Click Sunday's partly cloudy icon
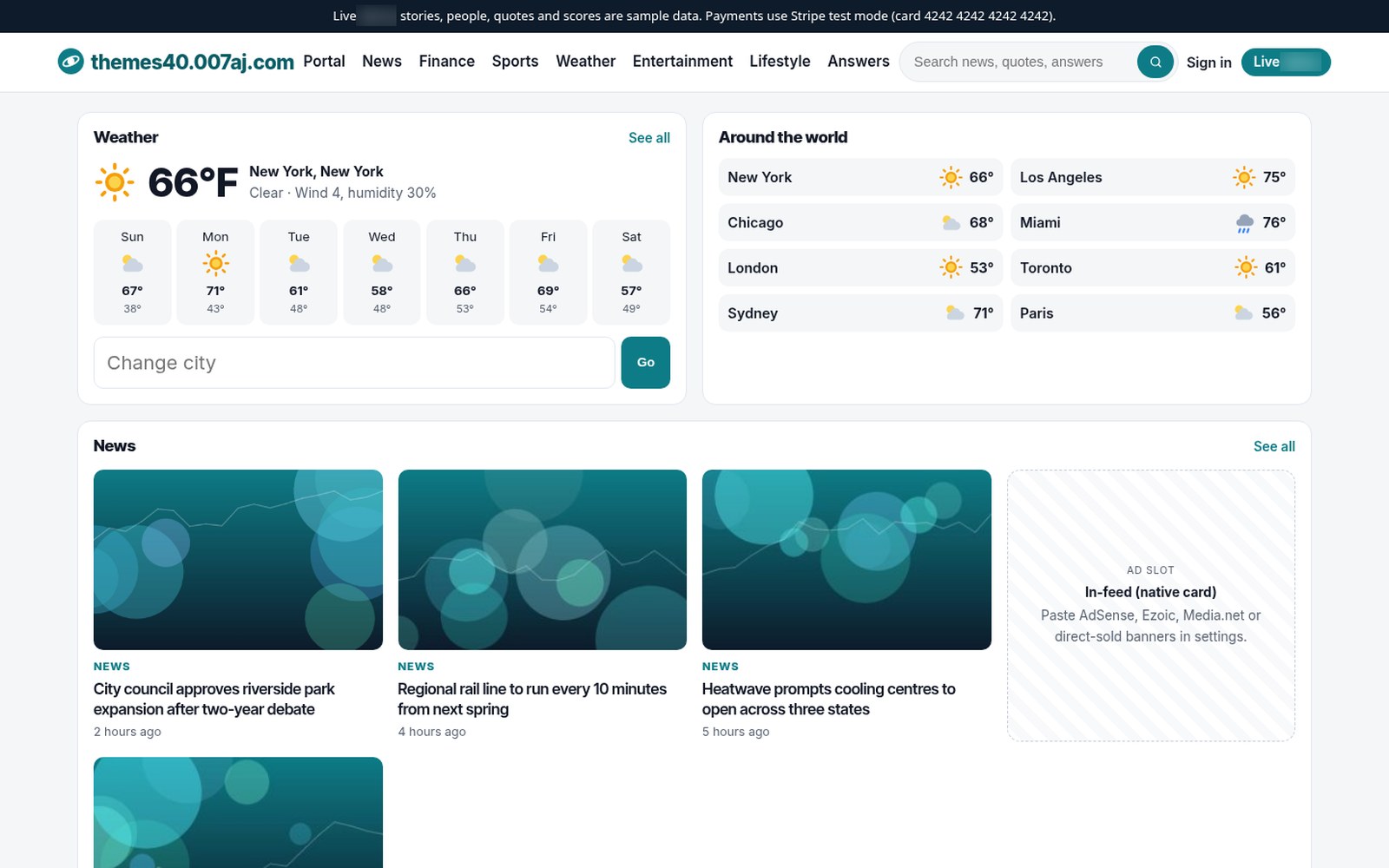Screen dimensions: 1389x868 click(x=132, y=263)
